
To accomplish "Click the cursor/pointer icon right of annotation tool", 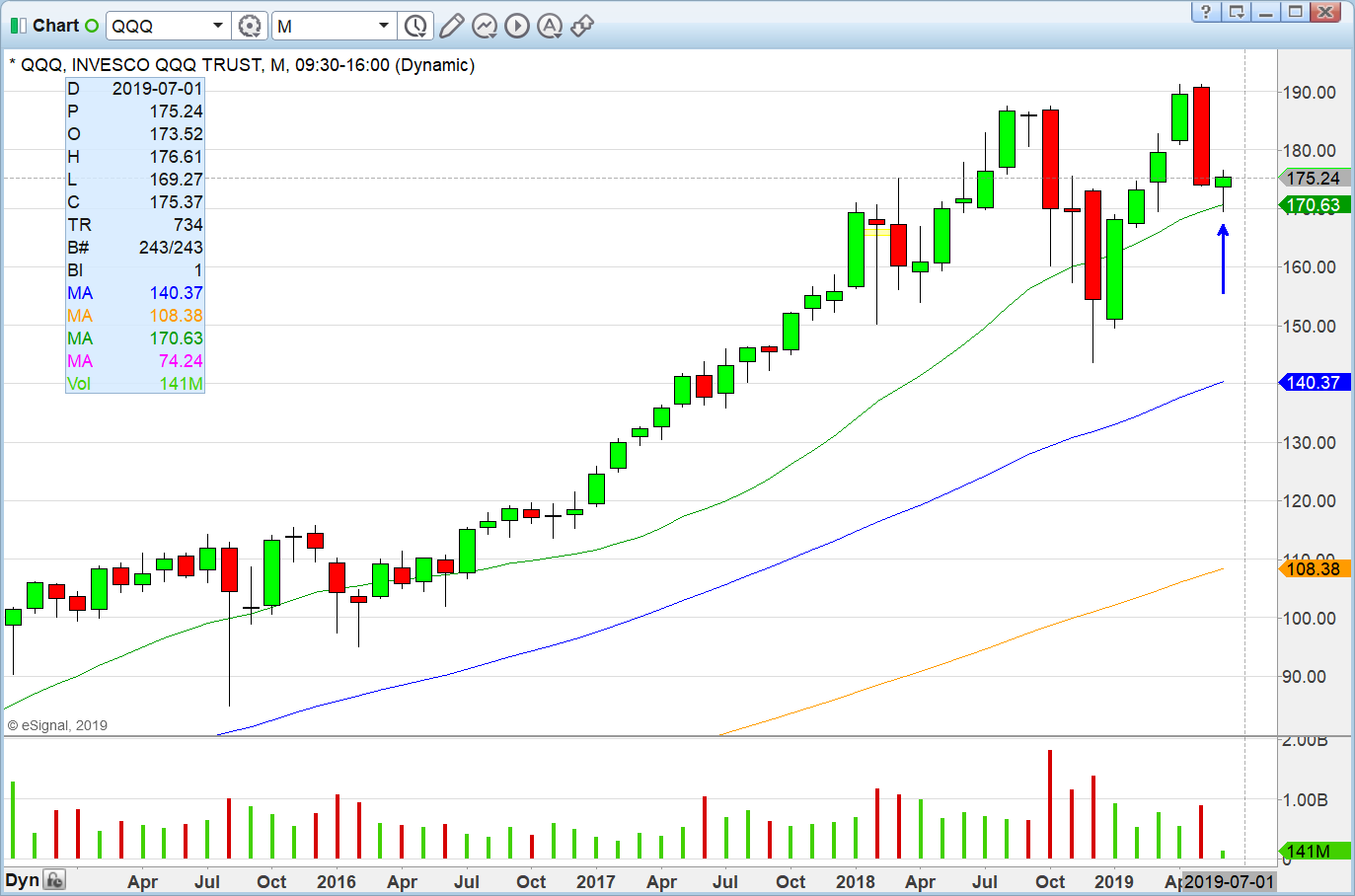I will point(582,26).
